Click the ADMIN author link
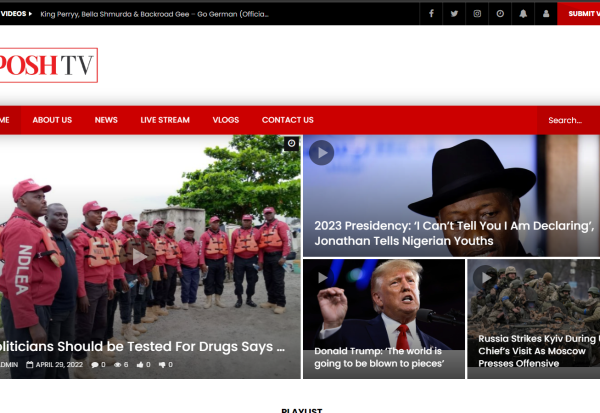The image size is (600, 413). [9, 365]
